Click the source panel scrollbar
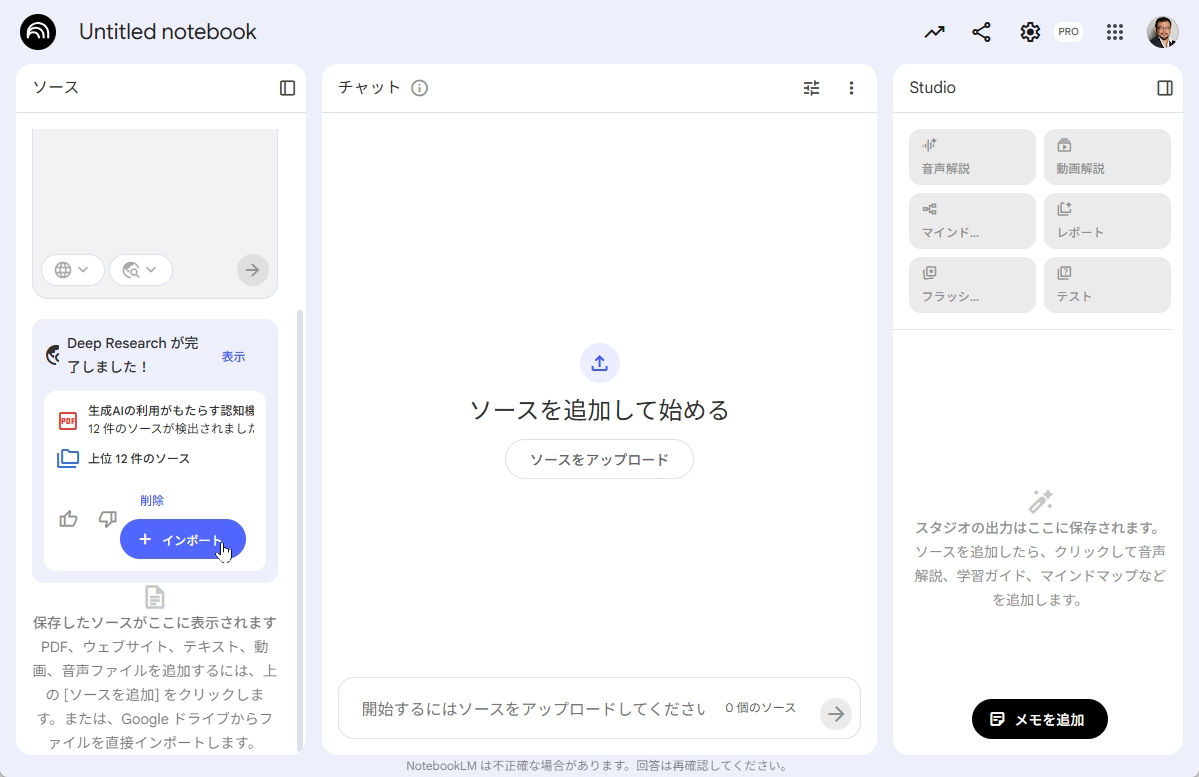1199x777 pixels. pyautogui.click(x=300, y=531)
